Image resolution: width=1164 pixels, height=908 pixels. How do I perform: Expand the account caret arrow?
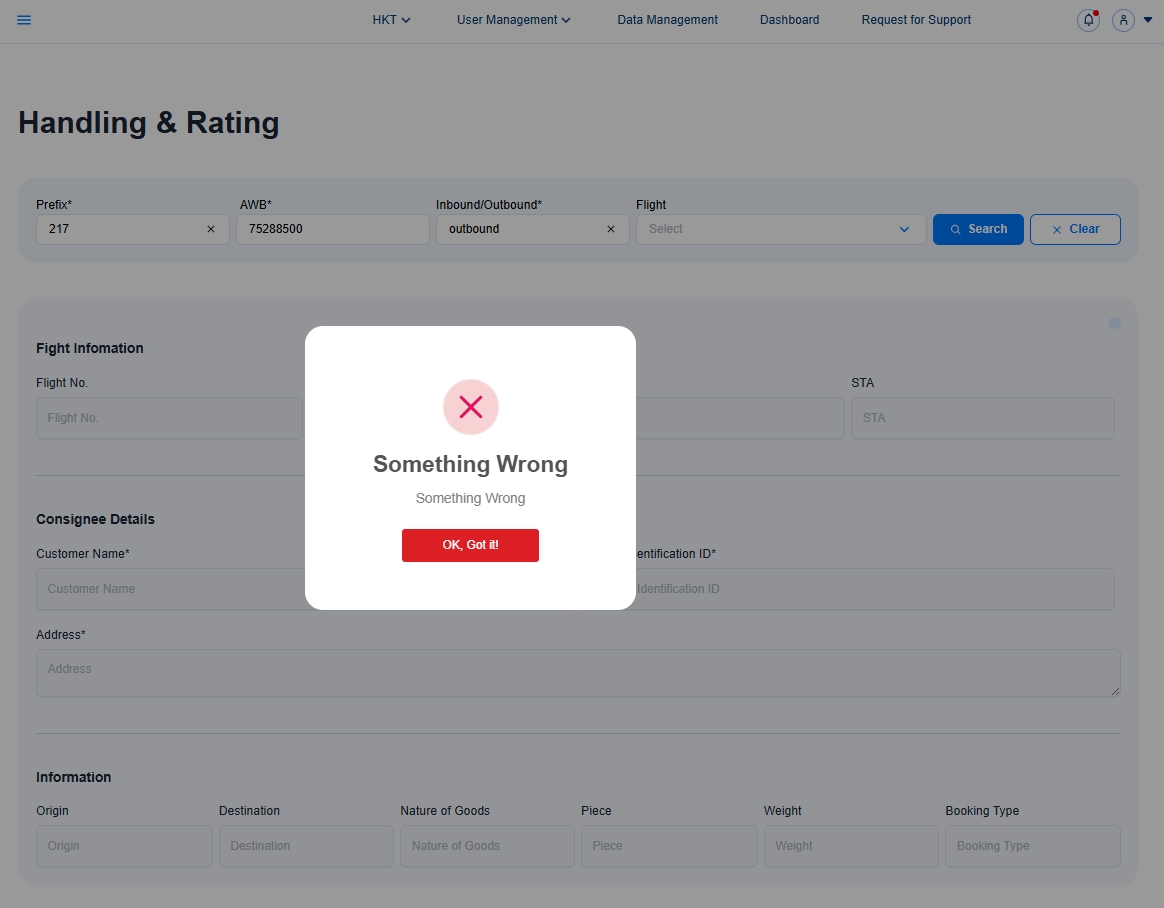tap(1148, 20)
